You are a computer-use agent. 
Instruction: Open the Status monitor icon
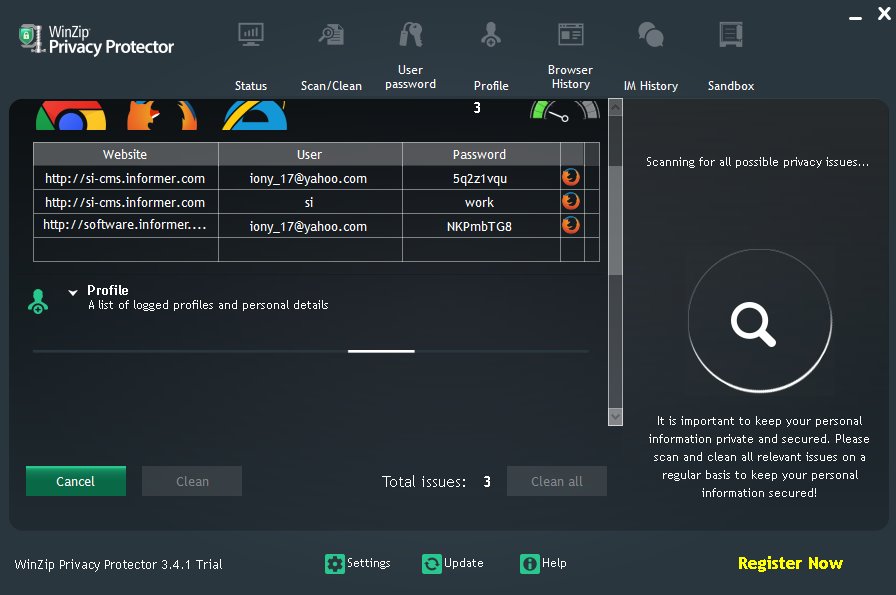tap(251, 35)
